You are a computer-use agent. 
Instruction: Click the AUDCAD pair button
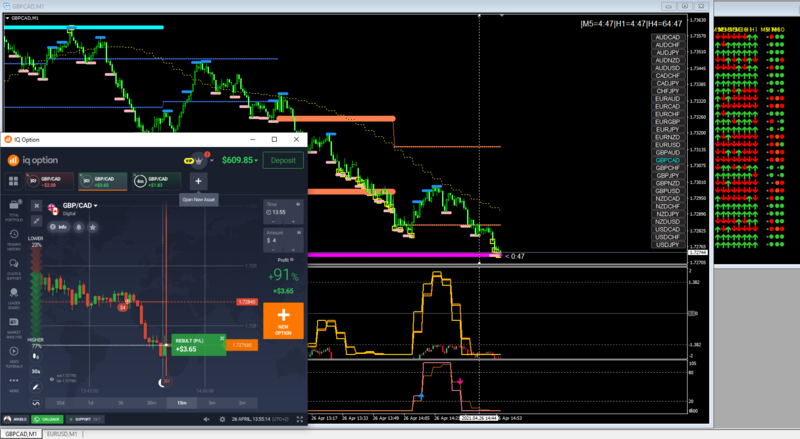[x=667, y=37]
